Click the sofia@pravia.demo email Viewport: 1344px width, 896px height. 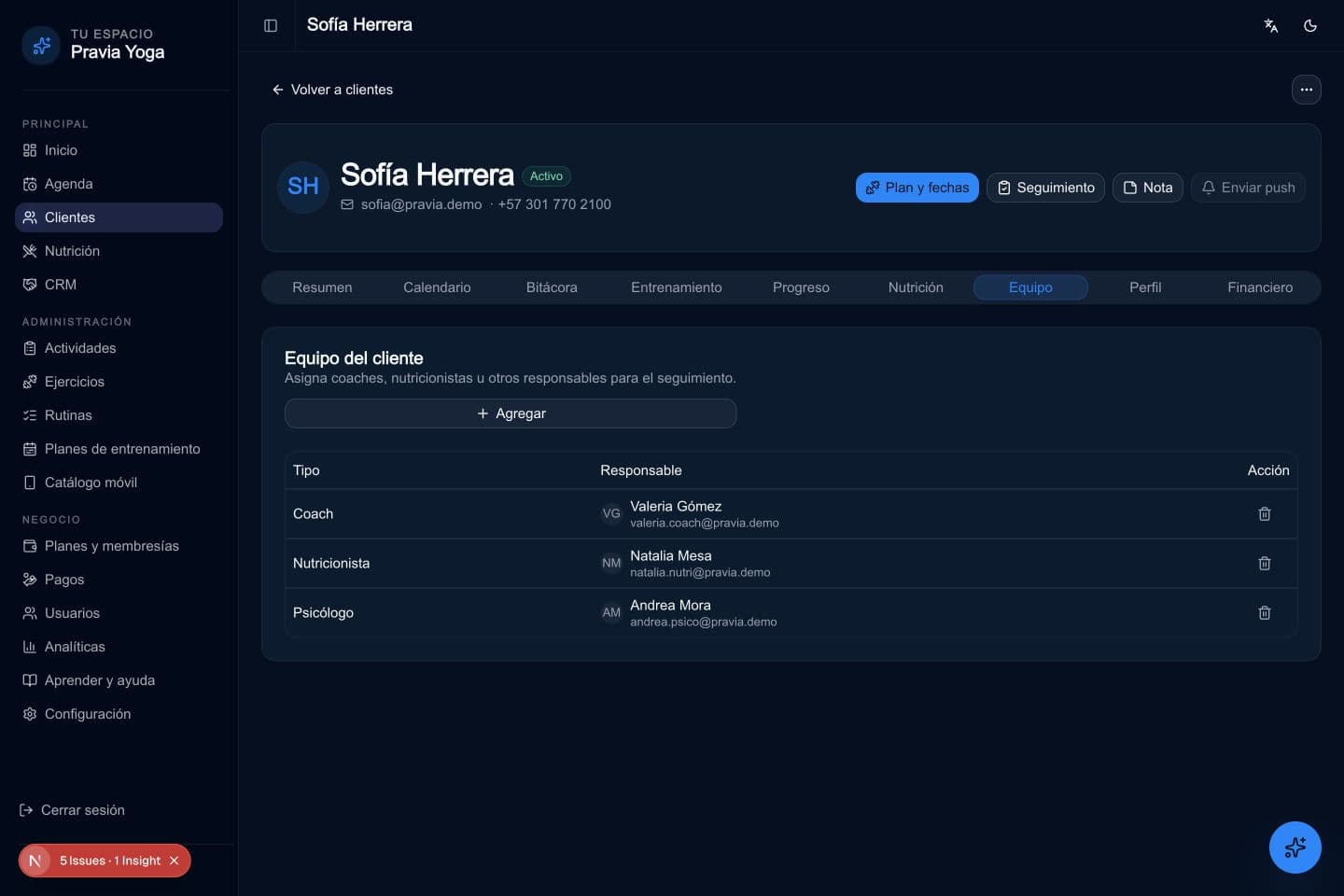click(421, 204)
